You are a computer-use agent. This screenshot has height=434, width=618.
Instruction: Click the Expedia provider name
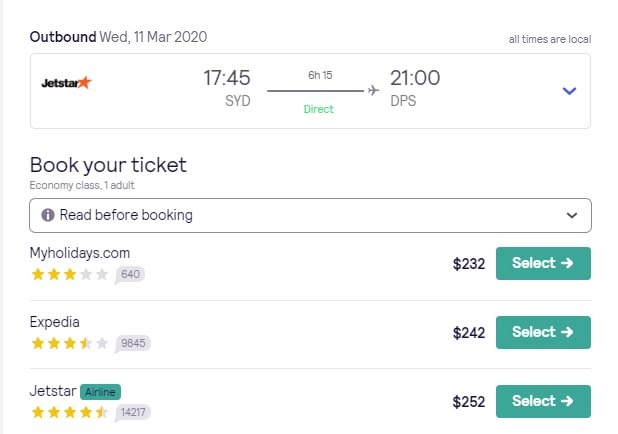coord(55,322)
